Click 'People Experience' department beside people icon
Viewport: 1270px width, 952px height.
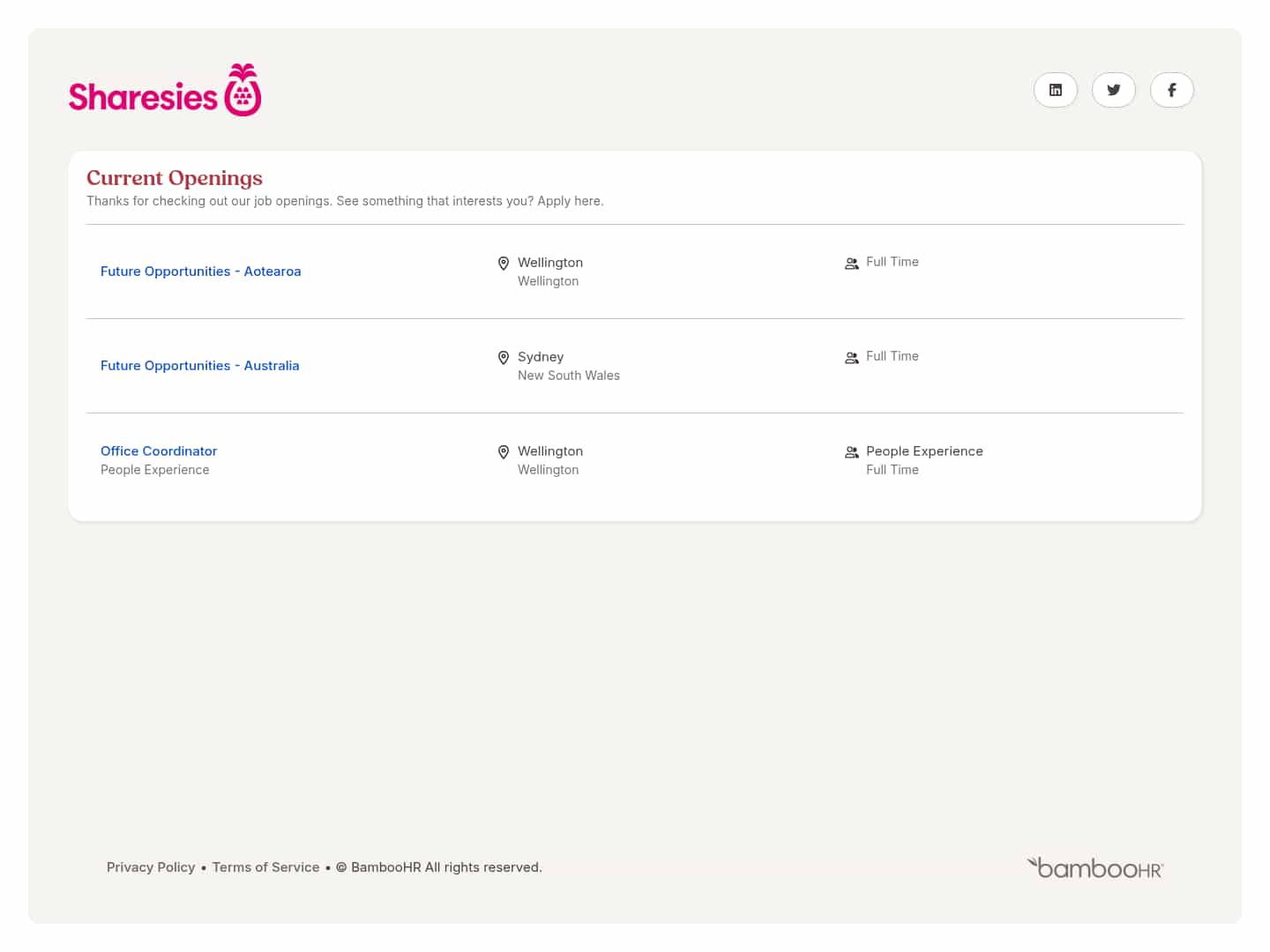point(924,451)
